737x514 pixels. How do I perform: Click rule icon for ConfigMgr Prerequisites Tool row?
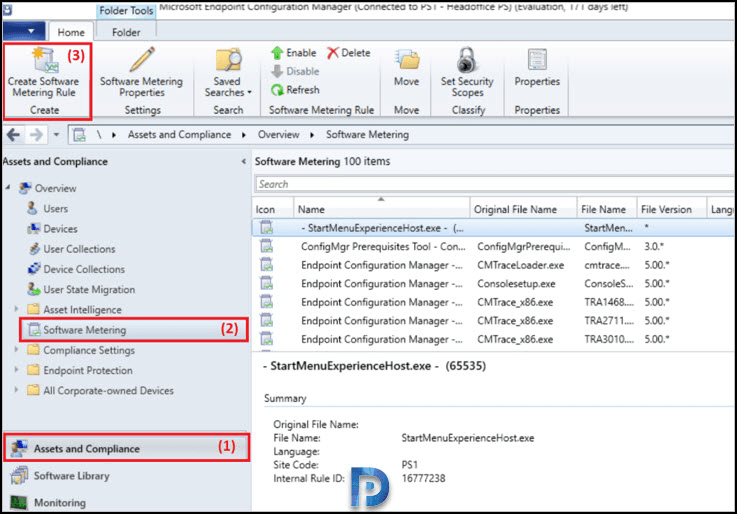tap(267, 246)
